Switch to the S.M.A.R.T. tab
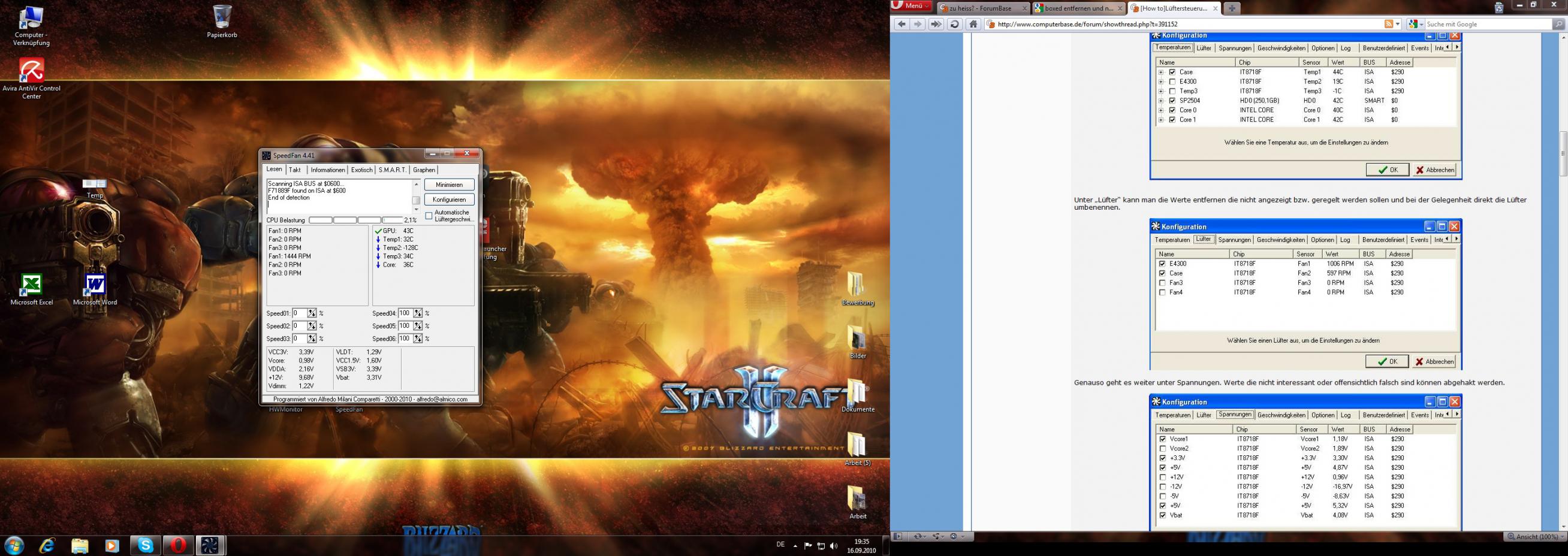This screenshot has width=1568, height=556. (392, 170)
